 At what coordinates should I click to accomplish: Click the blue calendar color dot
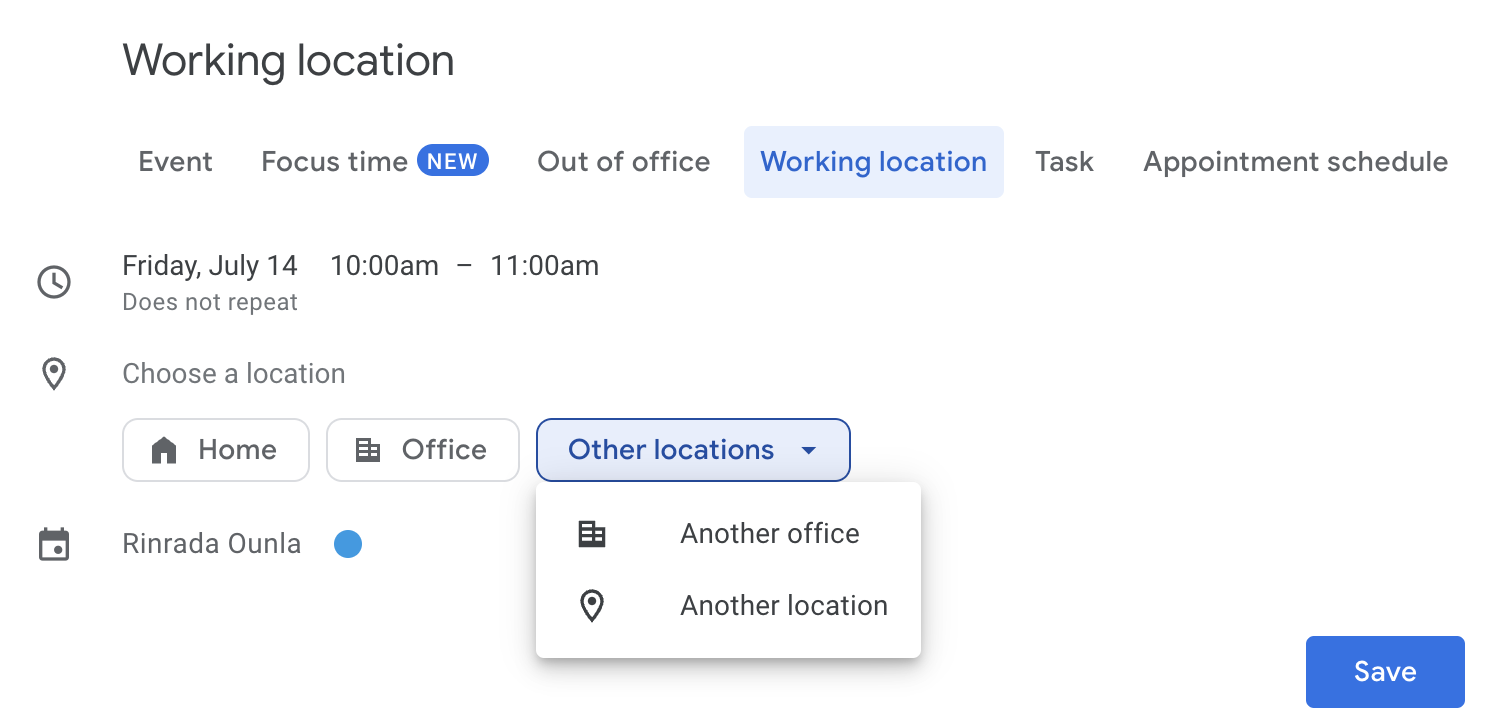[348, 545]
